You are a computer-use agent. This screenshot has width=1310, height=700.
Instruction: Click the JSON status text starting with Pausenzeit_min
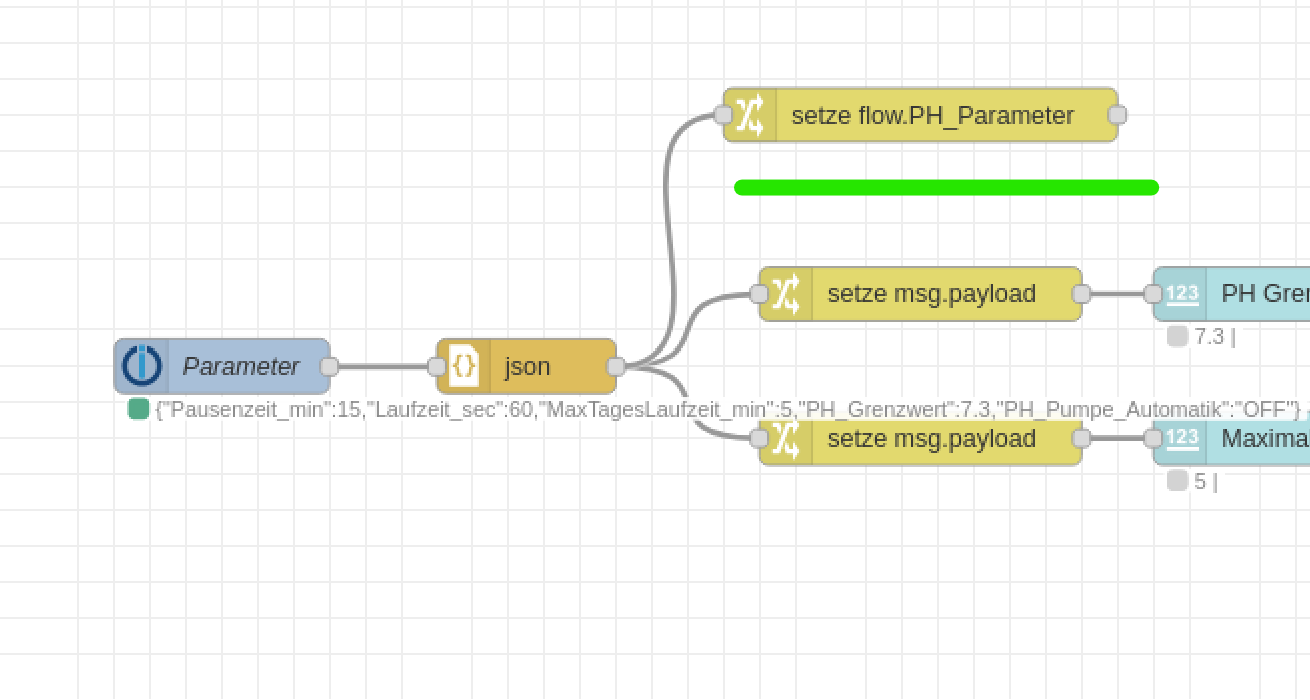coord(728,409)
